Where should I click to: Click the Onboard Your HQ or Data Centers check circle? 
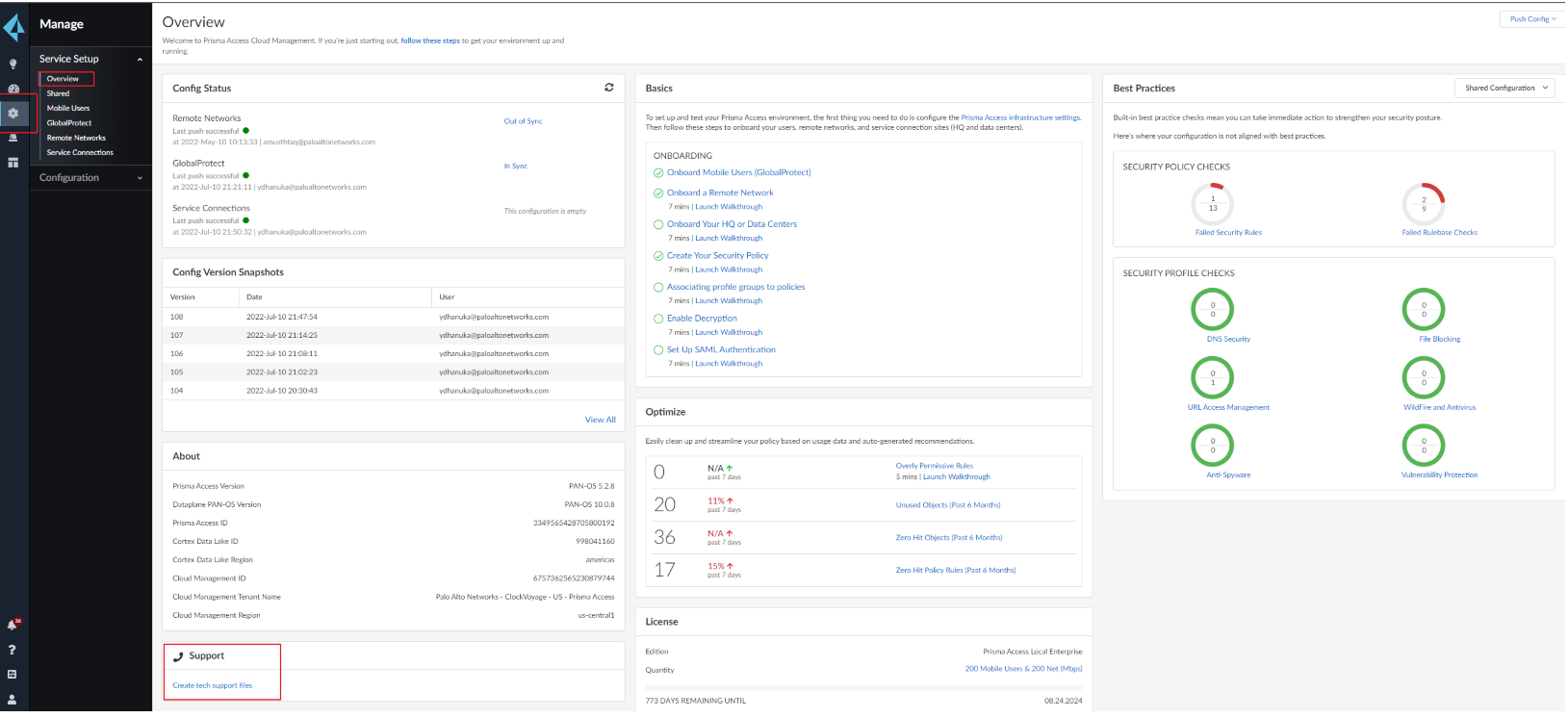(658, 224)
